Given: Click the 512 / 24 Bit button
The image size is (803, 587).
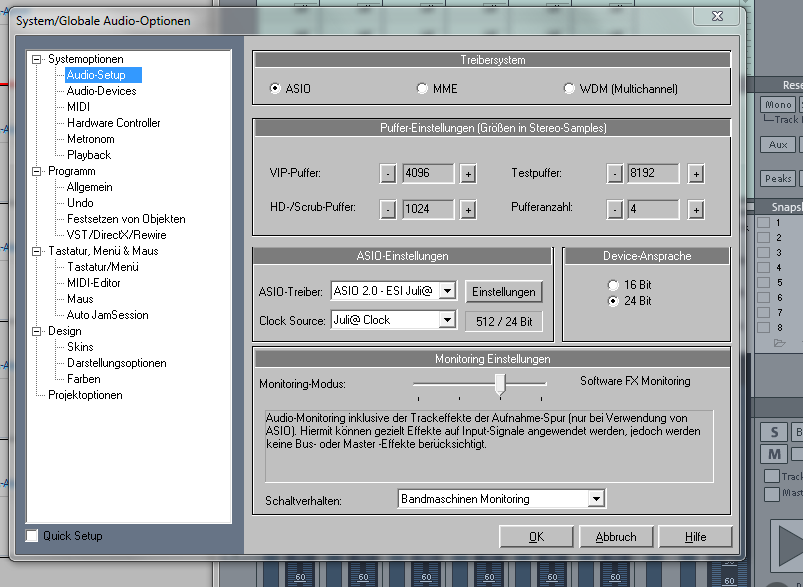Looking at the screenshot, I should [504, 321].
